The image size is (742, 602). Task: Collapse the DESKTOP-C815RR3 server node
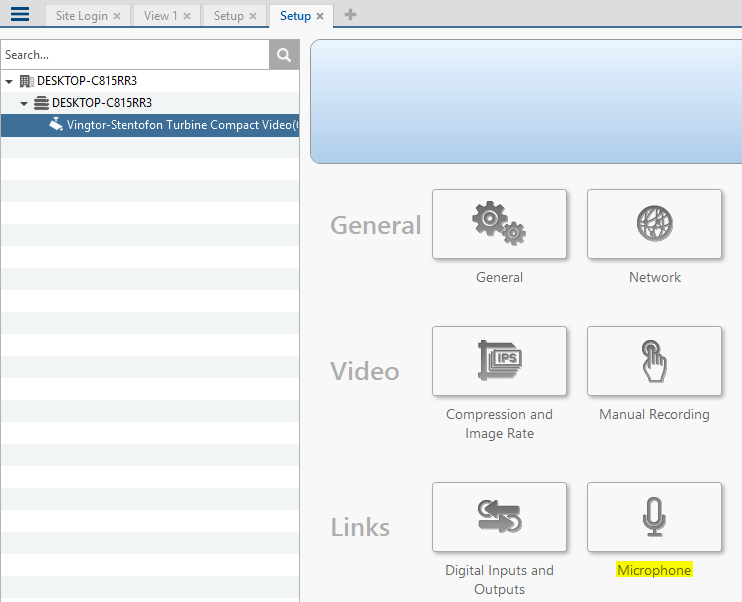(x=24, y=103)
